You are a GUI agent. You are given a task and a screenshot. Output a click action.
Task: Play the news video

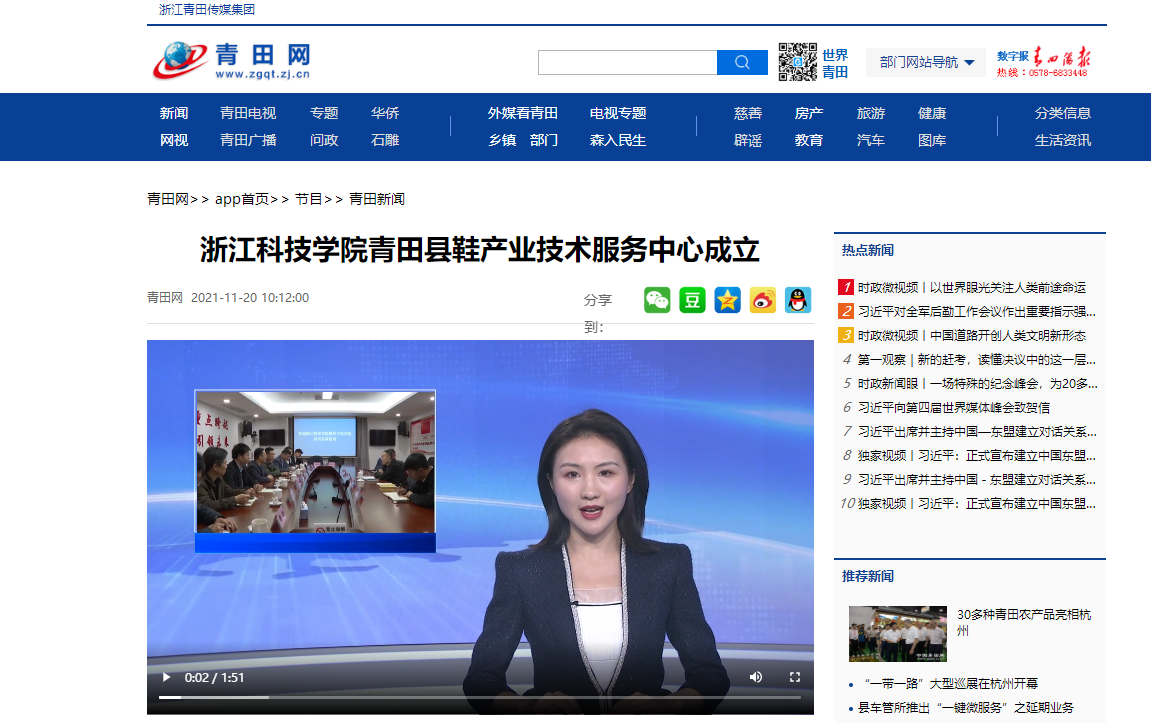(166, 677)
